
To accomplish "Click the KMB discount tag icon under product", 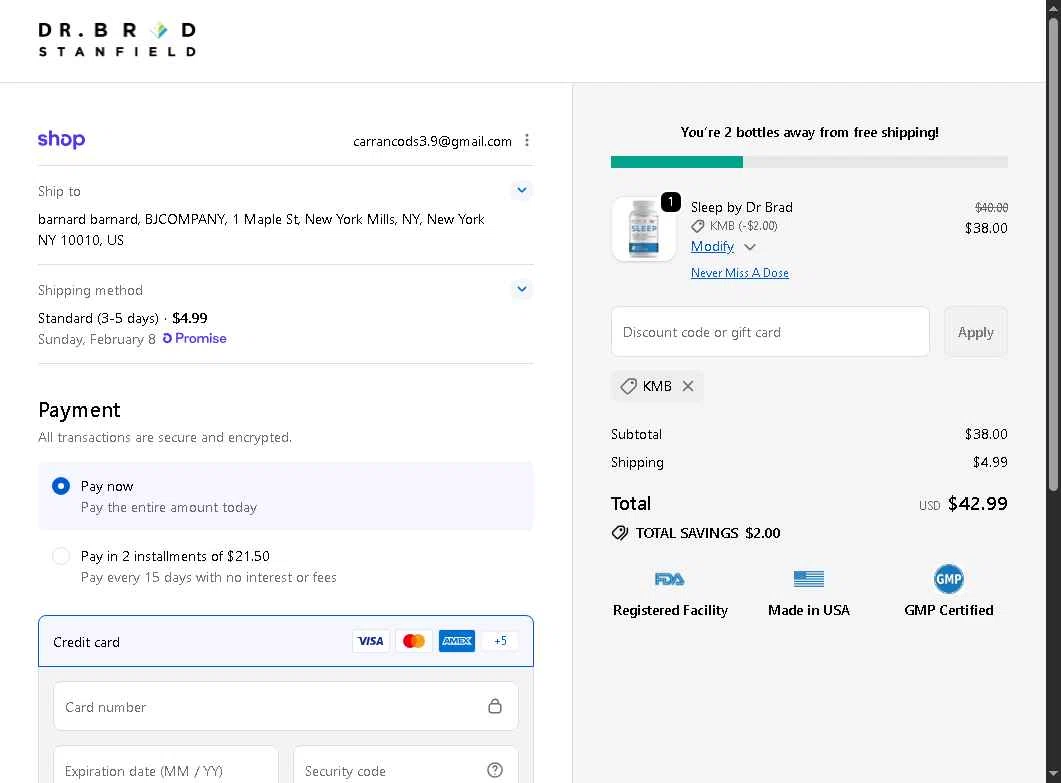I will [698, 226].
